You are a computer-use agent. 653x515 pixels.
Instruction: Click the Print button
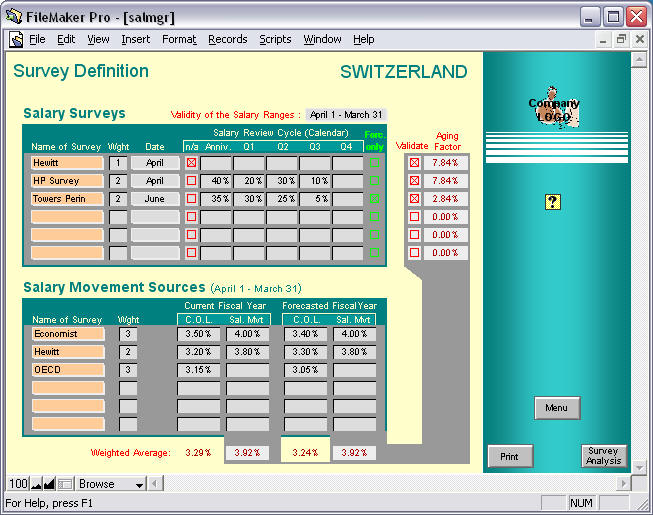(509, 457)
